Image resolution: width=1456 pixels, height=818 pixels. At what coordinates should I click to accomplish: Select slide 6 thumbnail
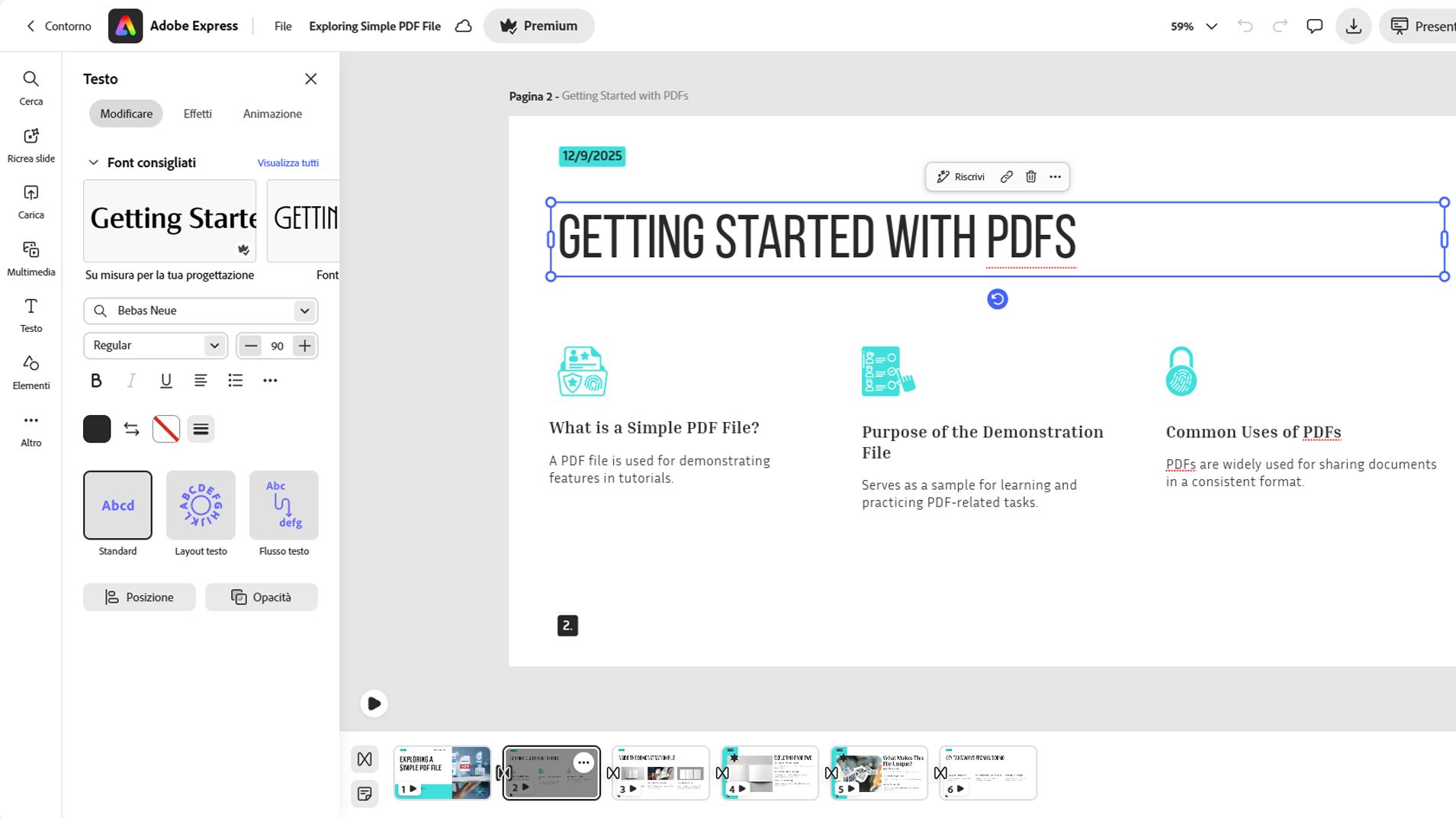pos(988,773)
